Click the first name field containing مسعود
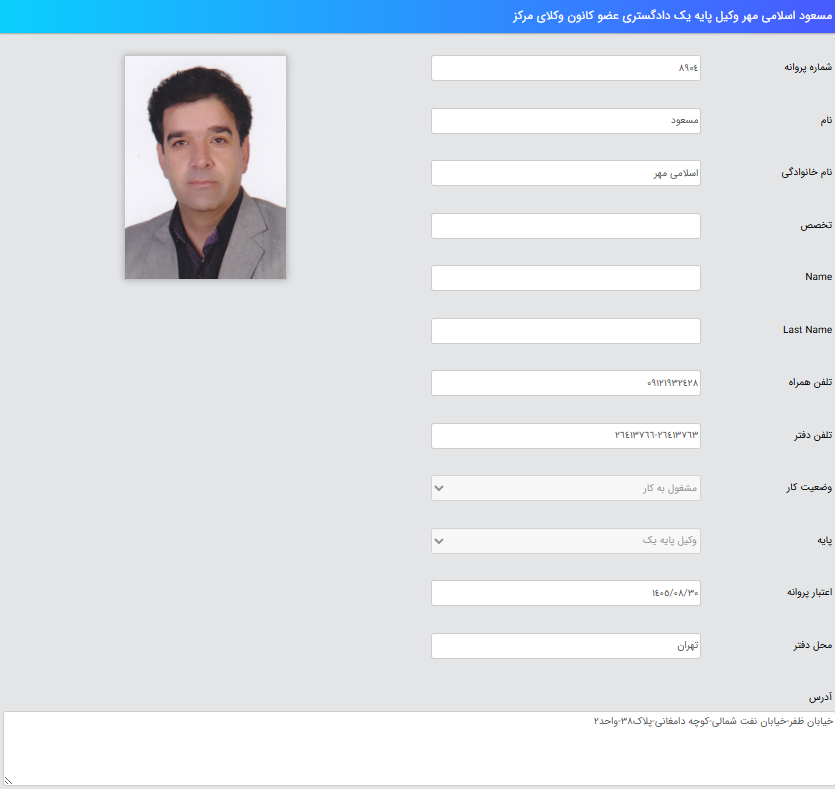The image size is (835, 789). (x=566, y=121)
